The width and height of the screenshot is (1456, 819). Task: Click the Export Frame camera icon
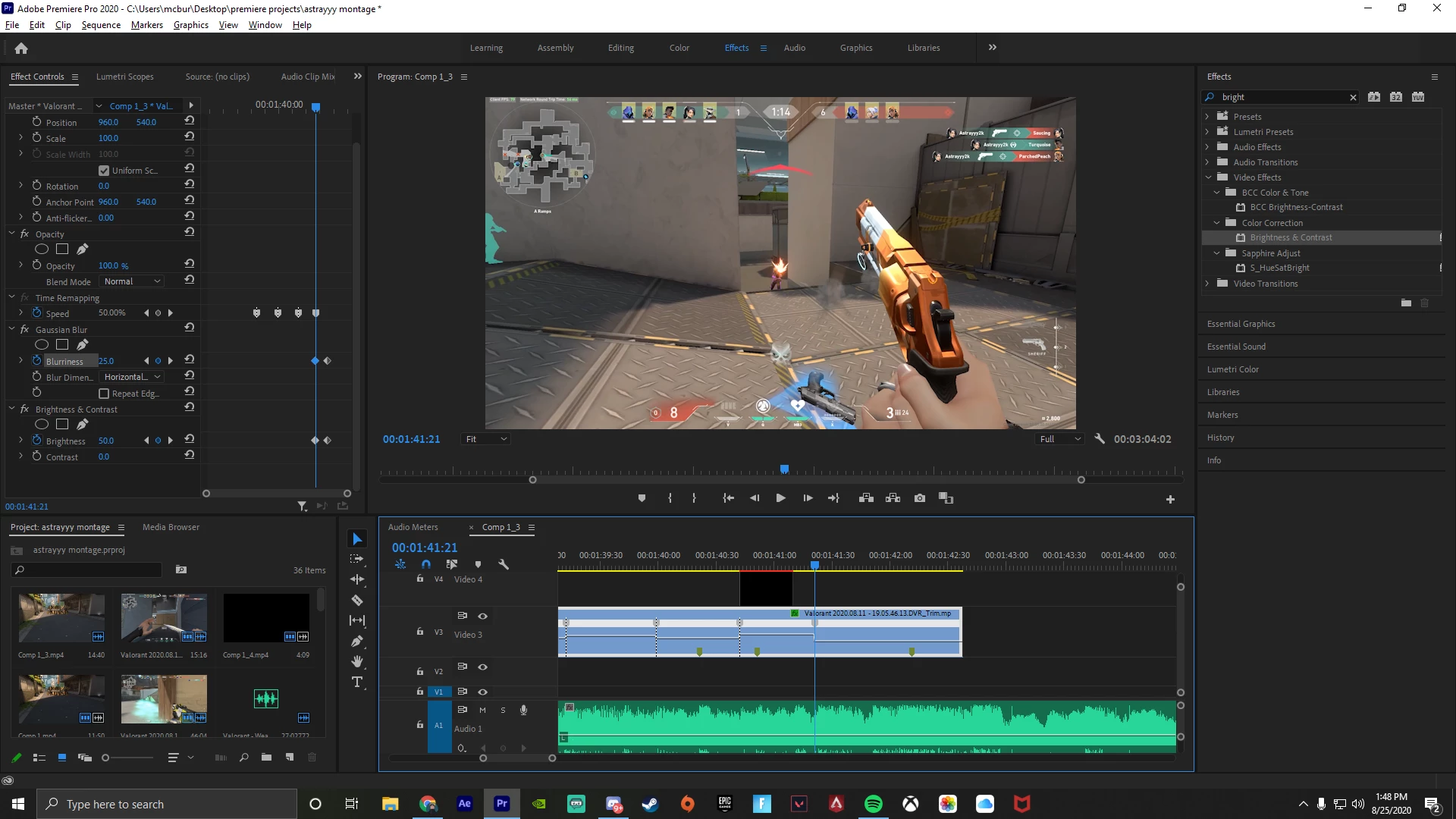point(919,498)
